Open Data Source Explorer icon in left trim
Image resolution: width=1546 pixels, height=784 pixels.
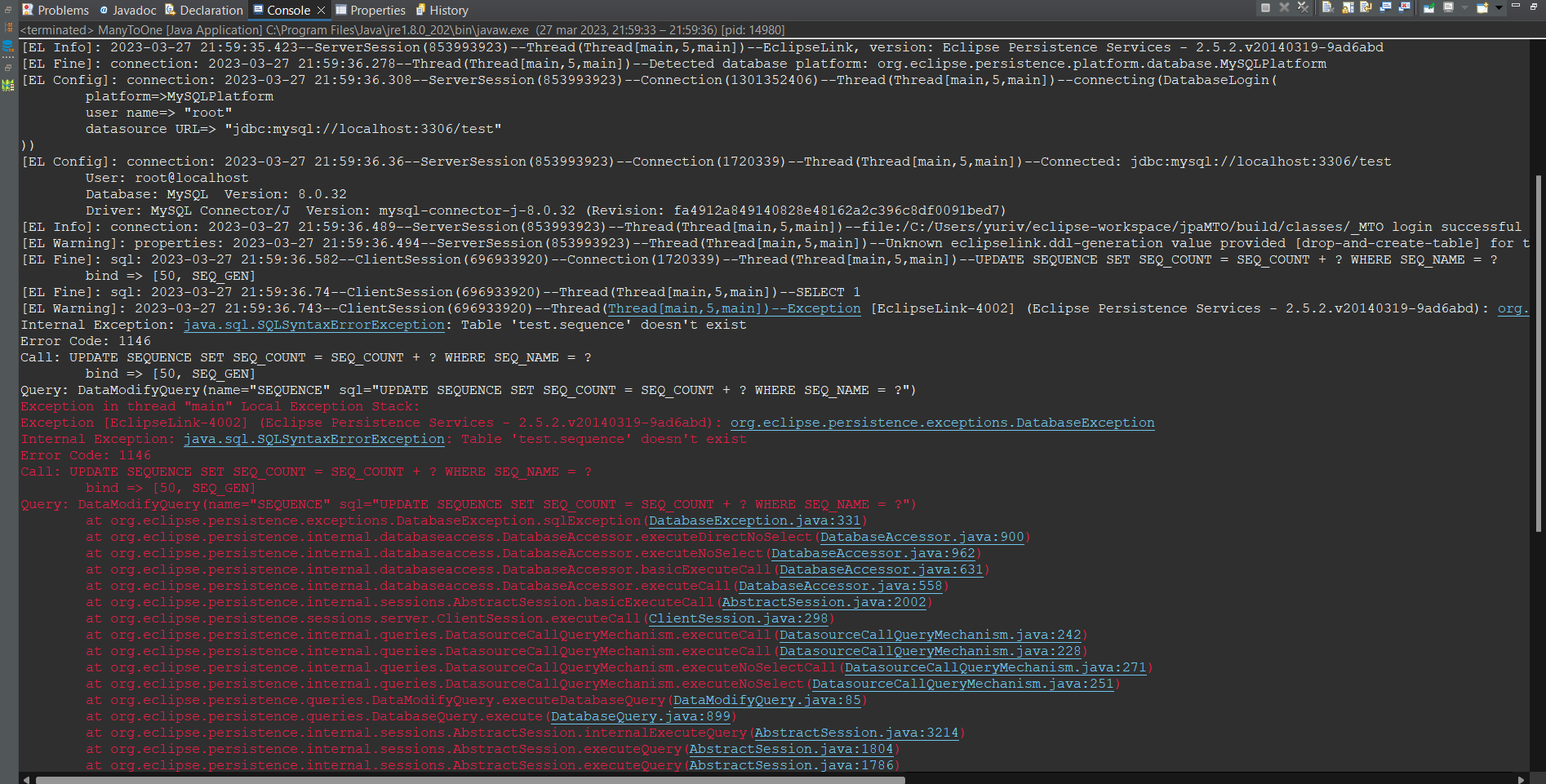[9, 46]
